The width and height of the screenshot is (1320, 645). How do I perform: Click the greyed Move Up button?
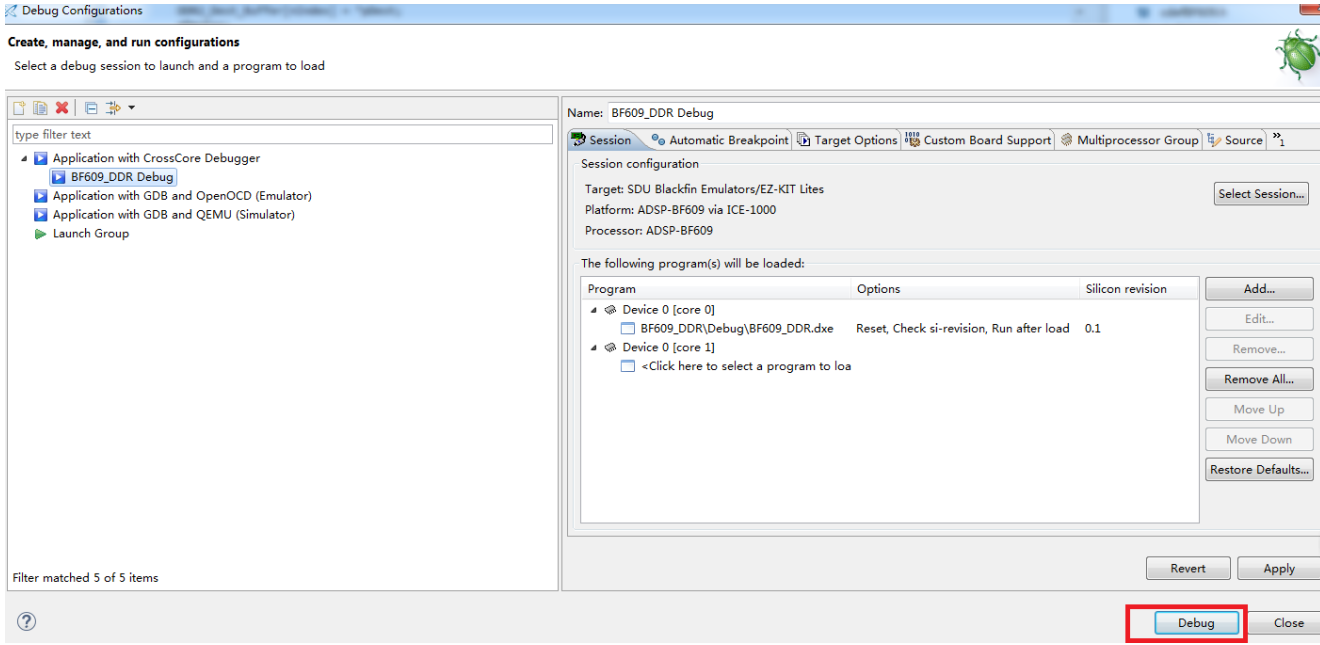coord(1259,409)
